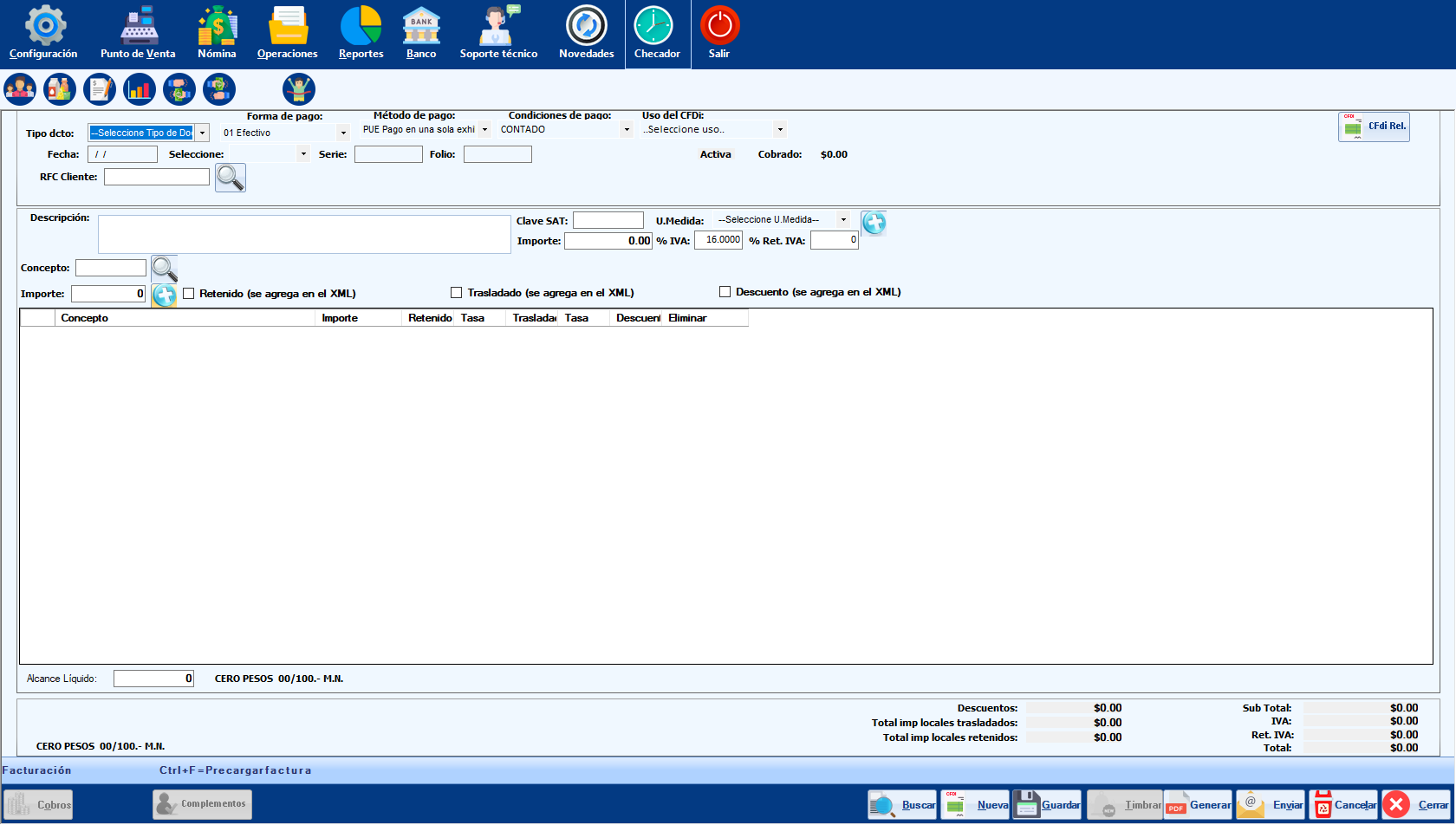Click the plus icon beside U.Medida
1456x825 pixels.
[x=874, y=224]
